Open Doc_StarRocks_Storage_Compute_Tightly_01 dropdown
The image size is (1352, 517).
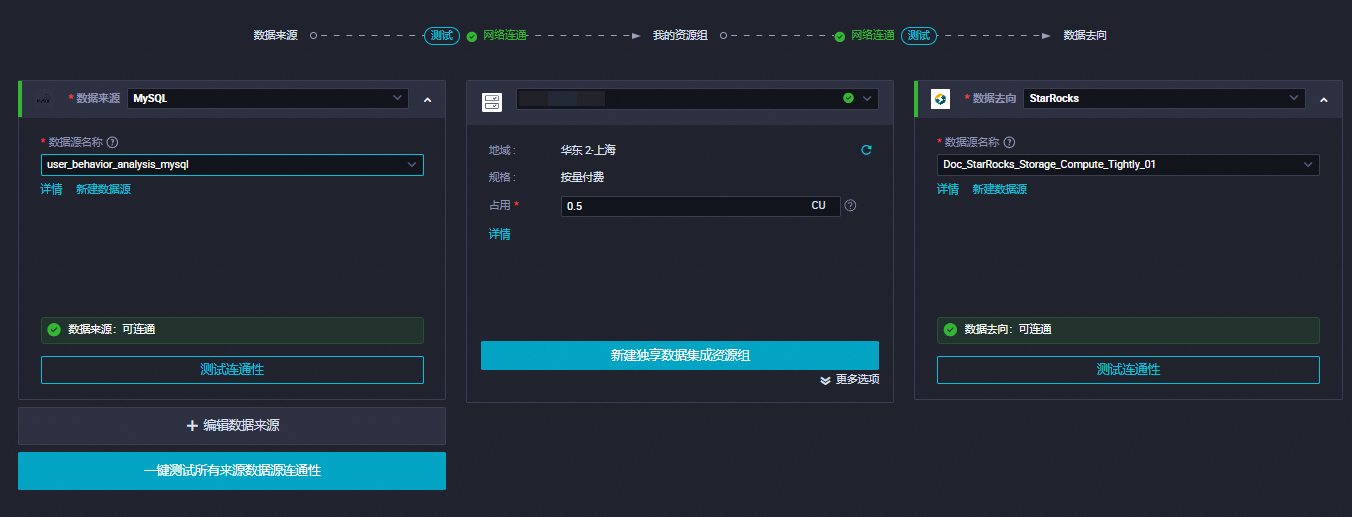(1128, 164)
